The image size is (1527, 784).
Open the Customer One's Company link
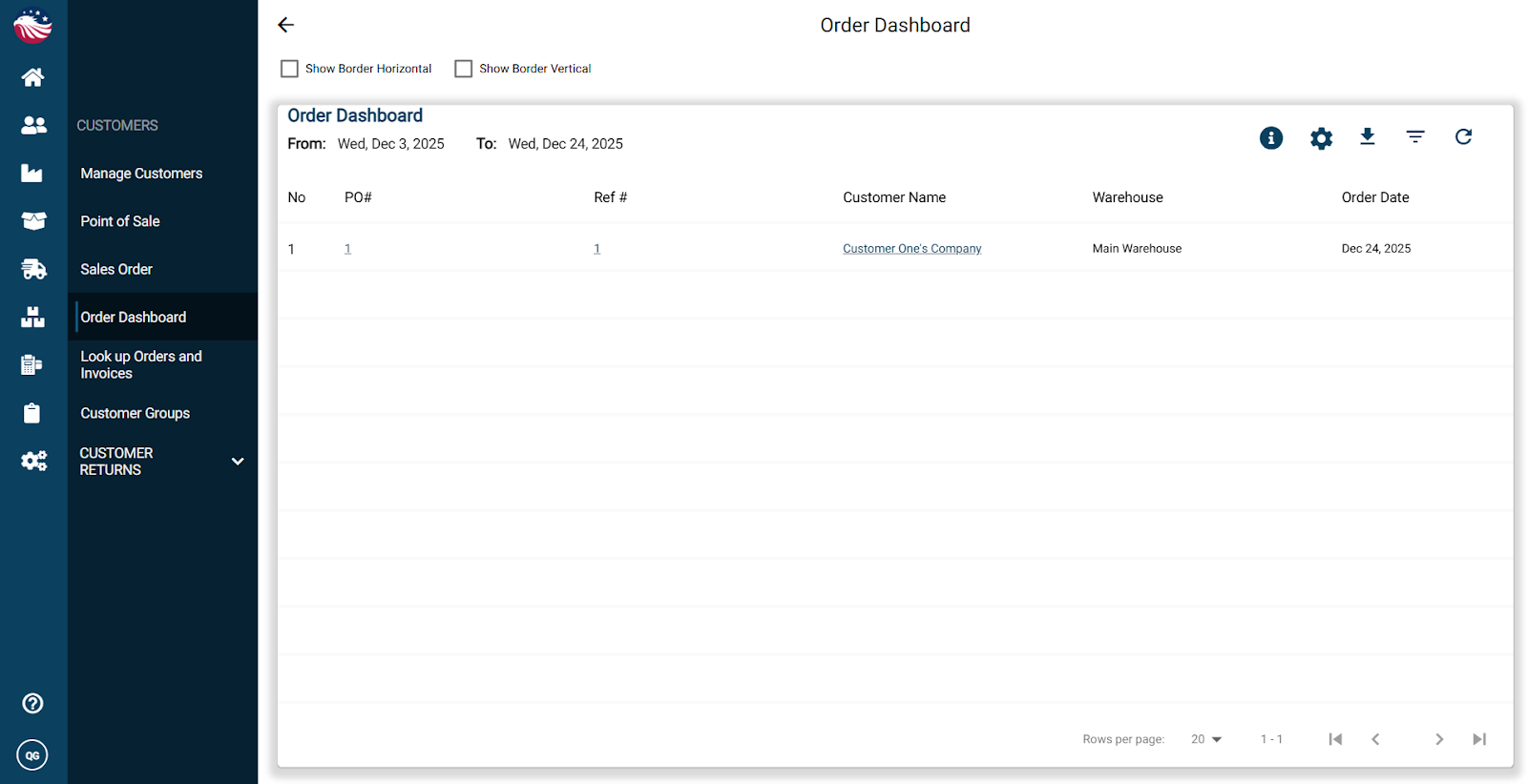pyautogui.click(x=911, y=249)
